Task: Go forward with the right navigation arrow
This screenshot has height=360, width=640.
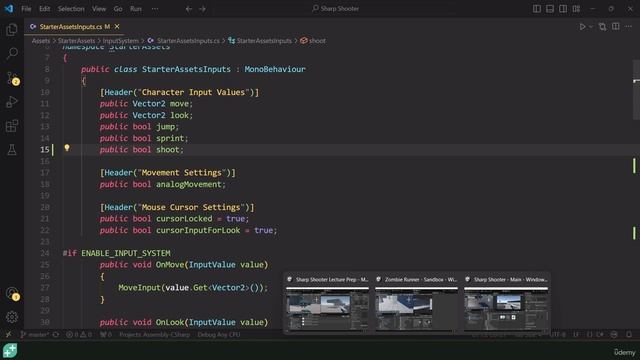Action: coord(202,9)
